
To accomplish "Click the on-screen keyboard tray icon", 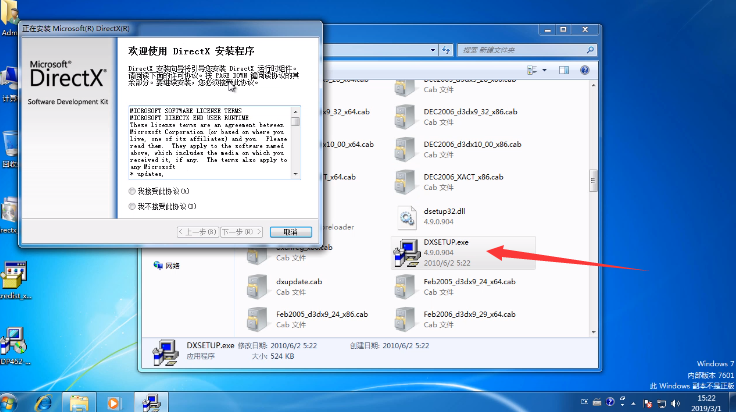I will (x=597, y=402).
